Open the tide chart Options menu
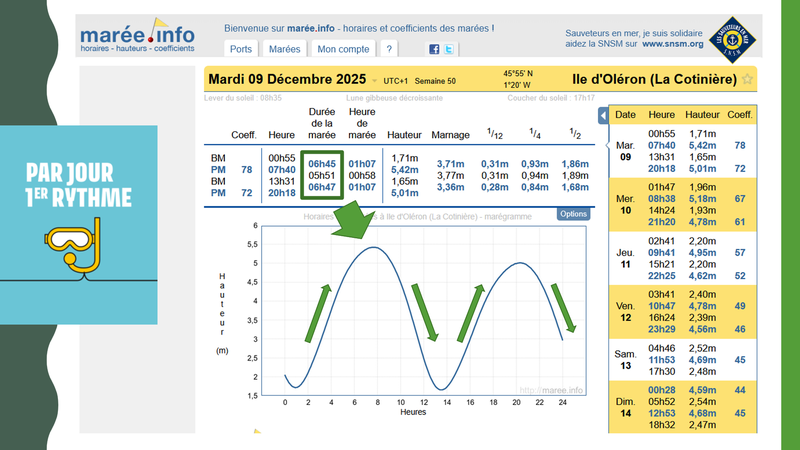The image size is (800, 450). pos(573,213)
